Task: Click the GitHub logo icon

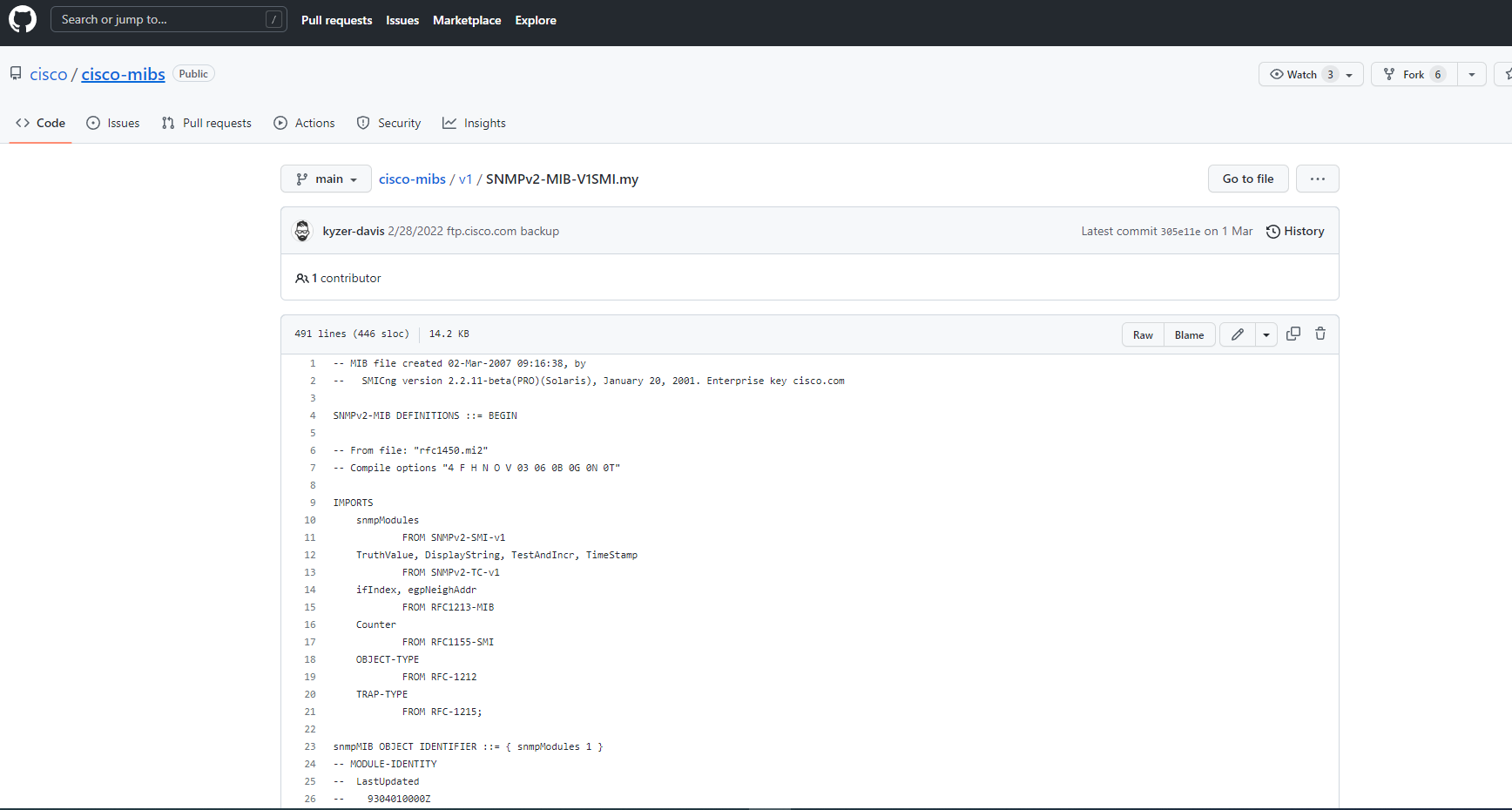Action: [x=23, y=19]
